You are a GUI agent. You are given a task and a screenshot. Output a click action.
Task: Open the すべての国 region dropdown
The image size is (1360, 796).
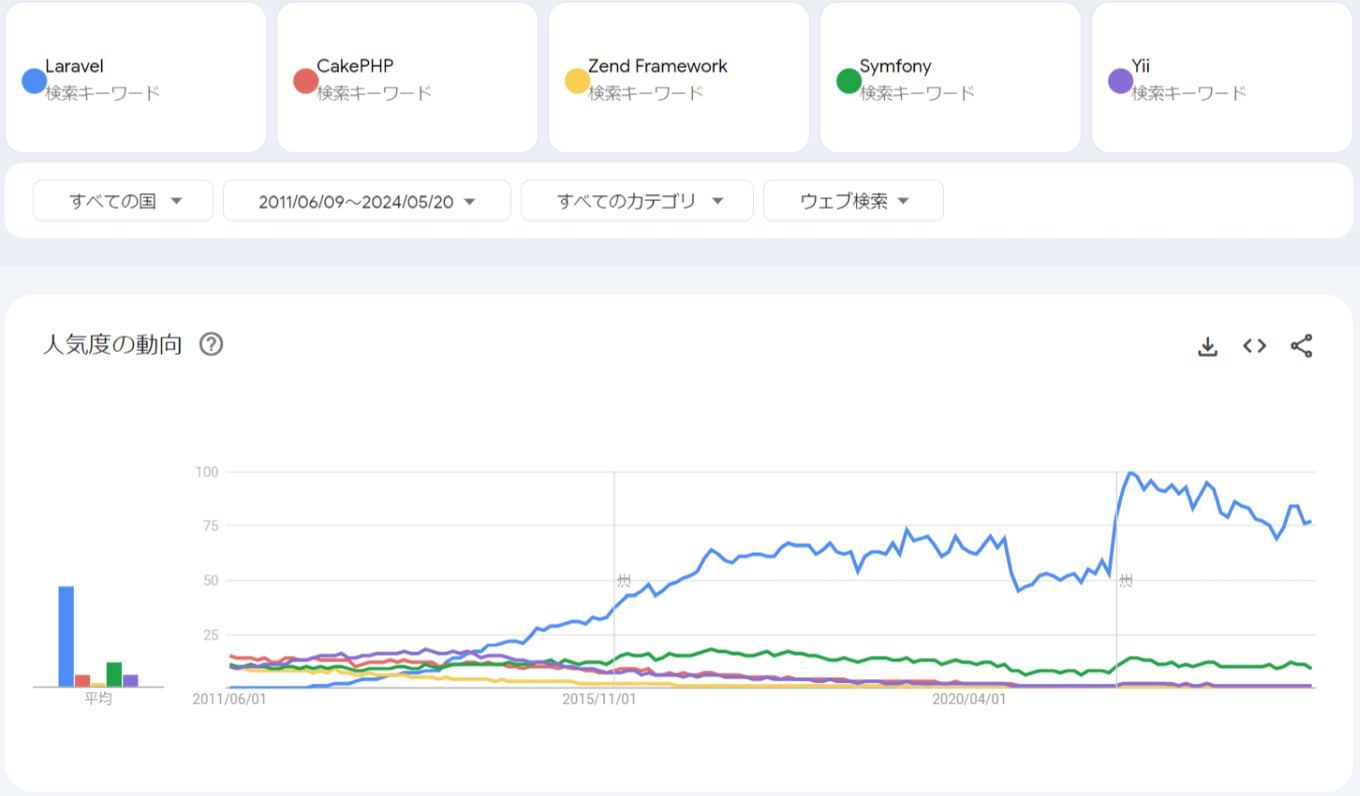pos(123,201)
